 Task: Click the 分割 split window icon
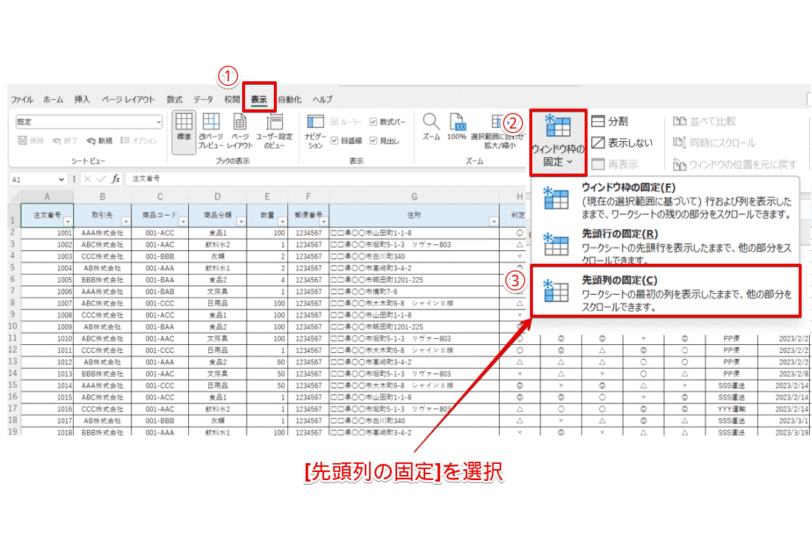coord(610,121)
